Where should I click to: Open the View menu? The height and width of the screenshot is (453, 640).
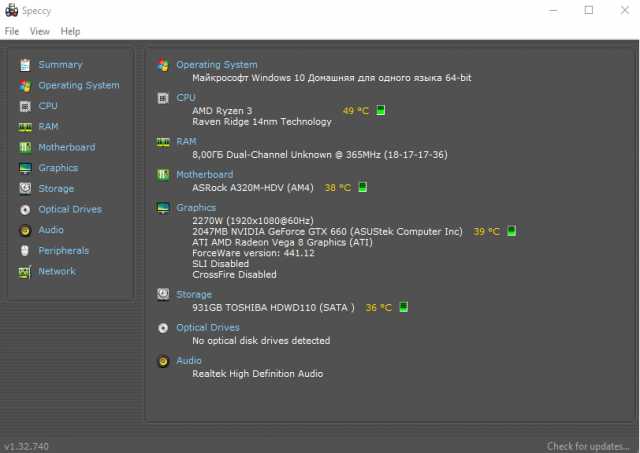tap(40, 31)
